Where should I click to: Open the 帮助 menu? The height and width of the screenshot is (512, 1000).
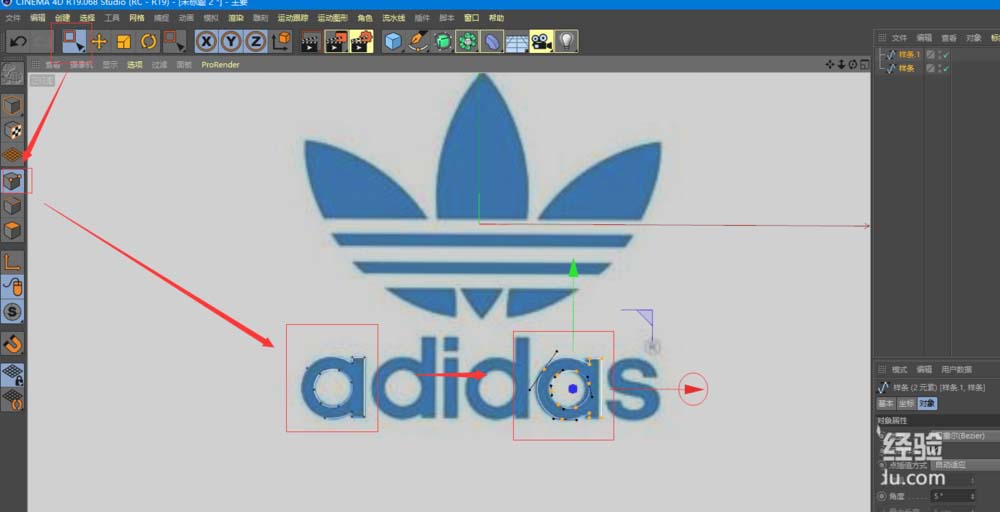pos(496,18)
